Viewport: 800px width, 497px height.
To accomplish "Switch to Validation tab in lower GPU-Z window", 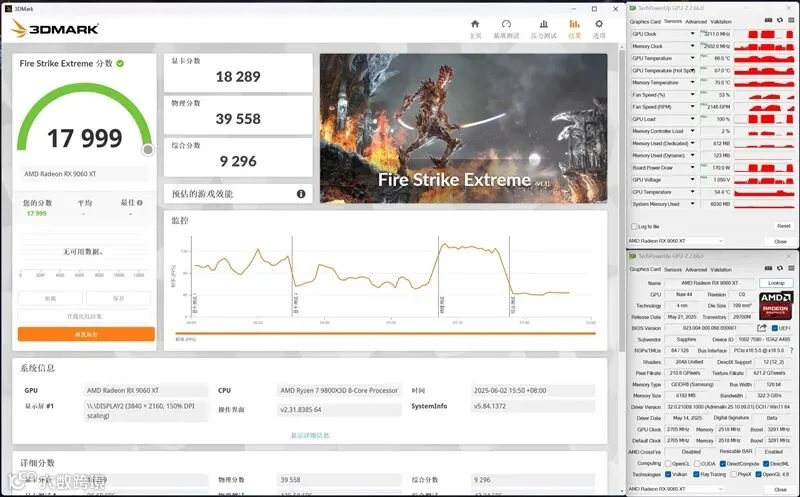I will pyautogui.click(x=721, y=269).
